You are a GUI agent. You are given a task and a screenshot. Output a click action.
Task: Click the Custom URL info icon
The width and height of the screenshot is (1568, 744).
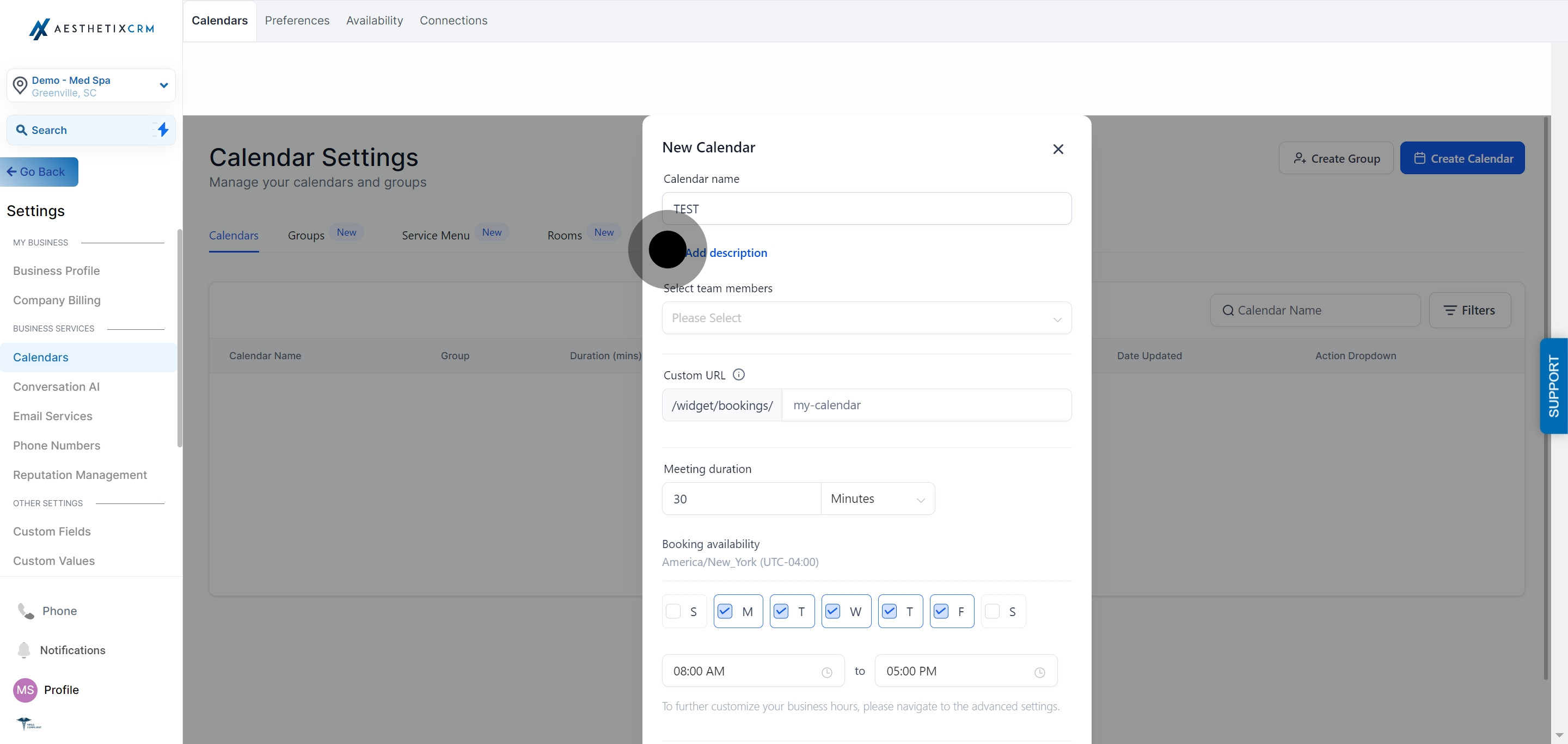(738, 375)
